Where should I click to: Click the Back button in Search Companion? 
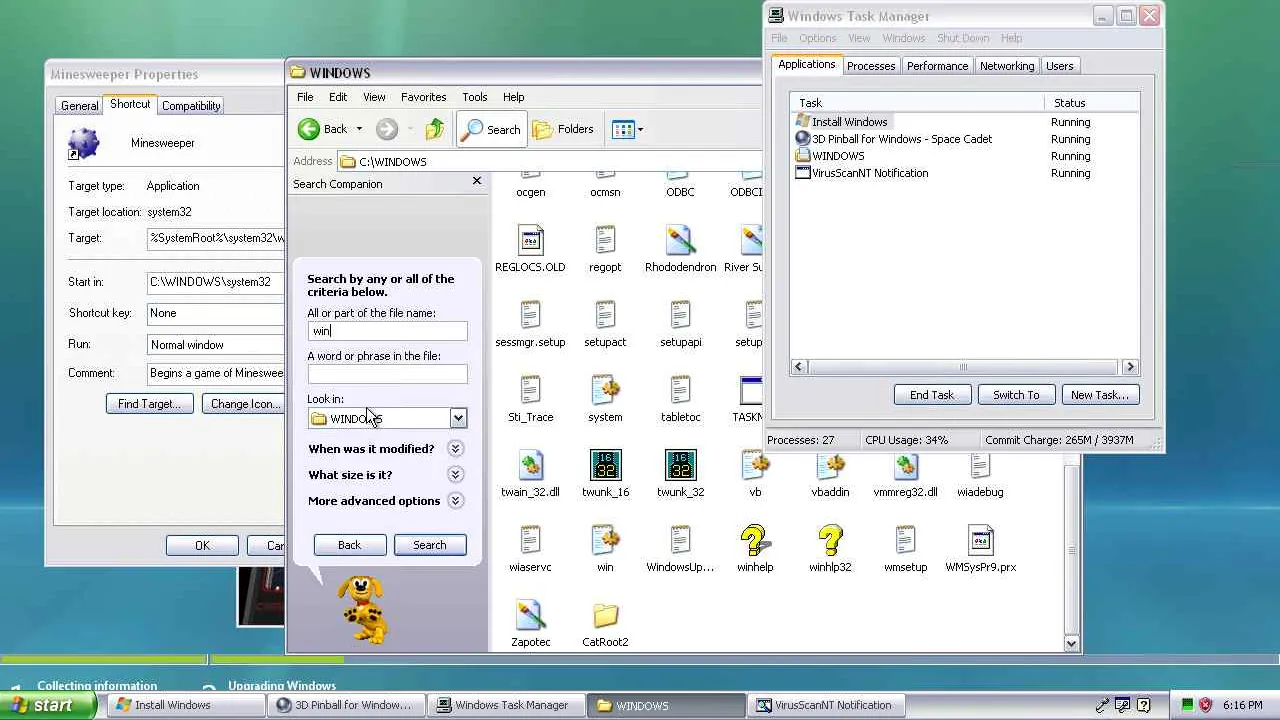[349, 545]
